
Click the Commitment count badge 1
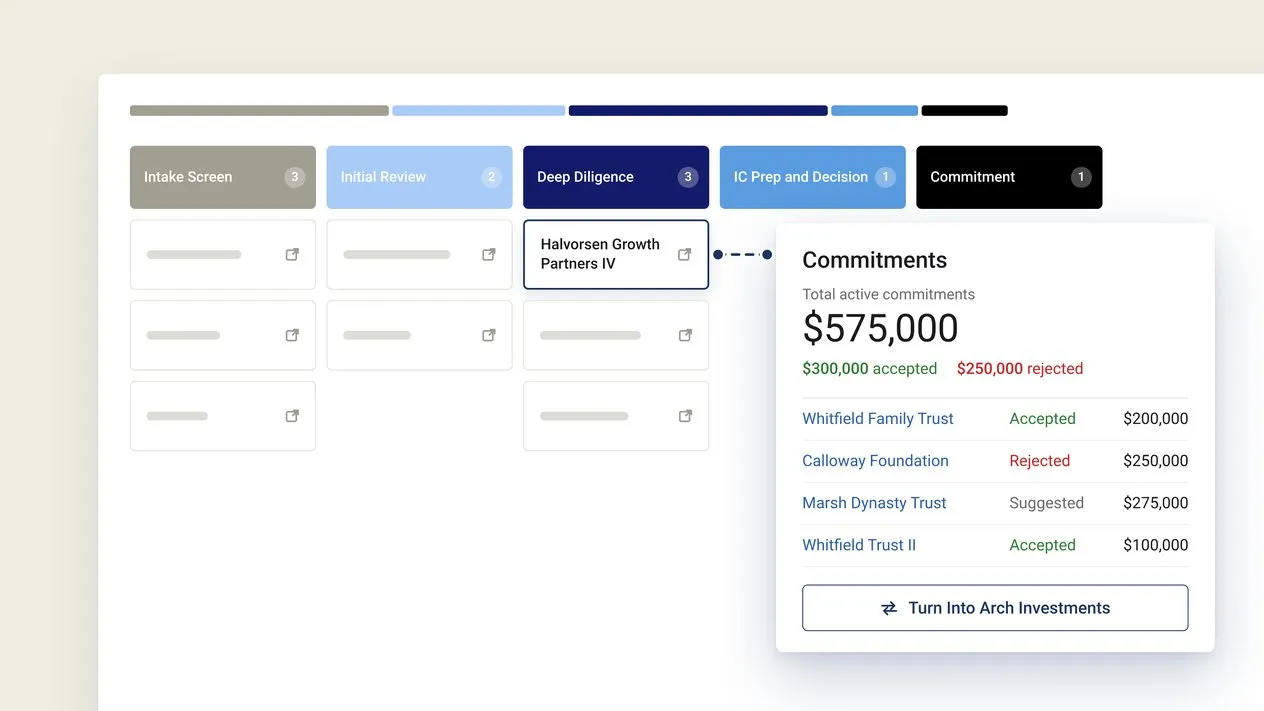[x=1080, y=177]
